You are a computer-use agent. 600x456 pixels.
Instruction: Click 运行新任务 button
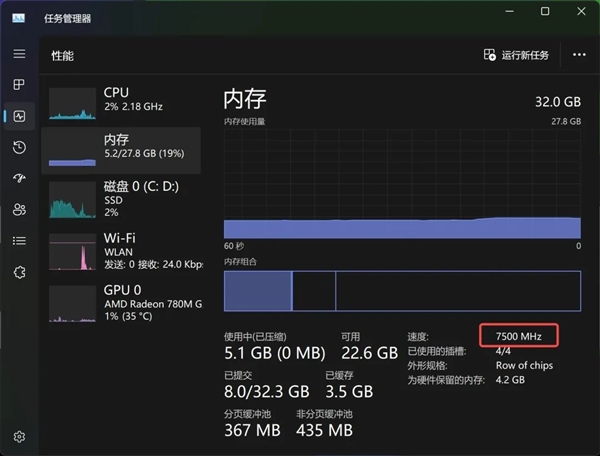pyautogui.click(x=516, y=55)
